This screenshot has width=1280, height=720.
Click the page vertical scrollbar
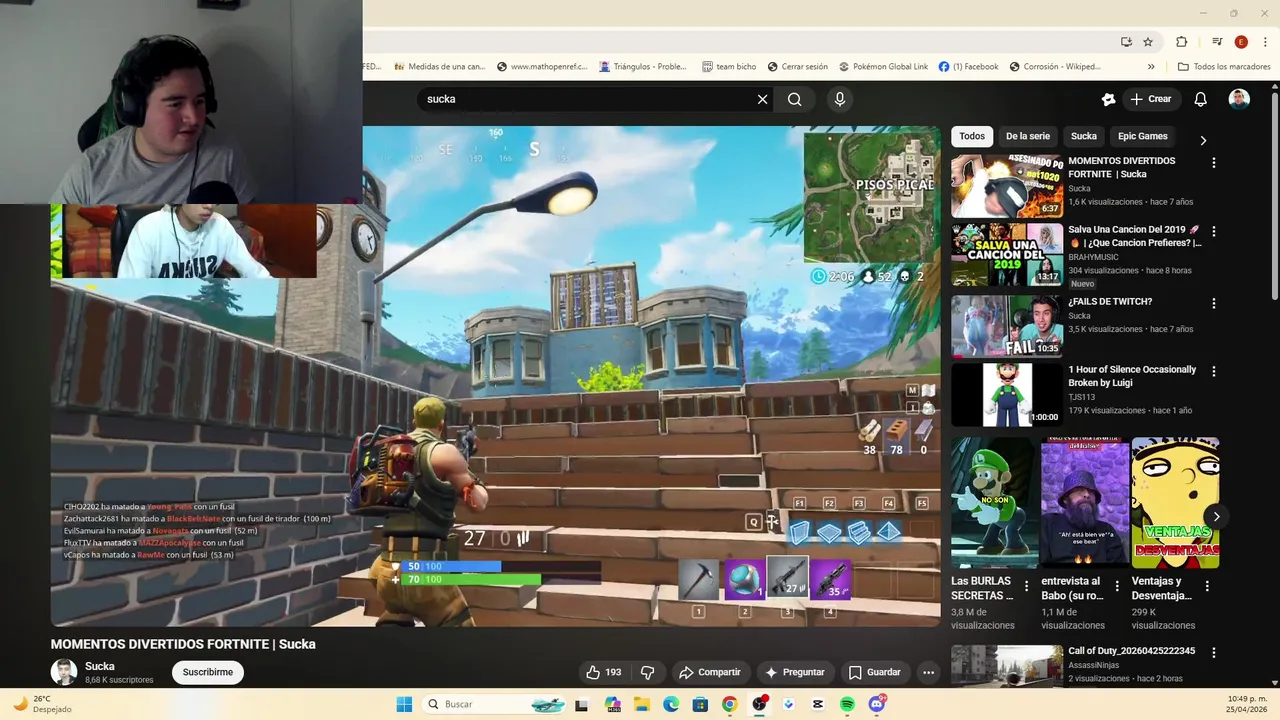[x=1275, y=195]
